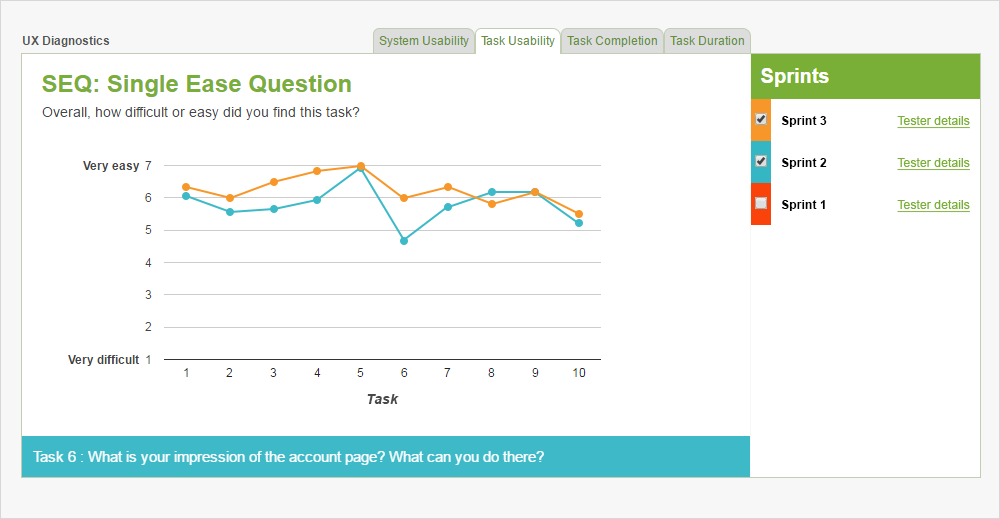The image size is (1000, 519).
Task: Click the orange Sprint 3 point at task 6
Action: point(404,198)
